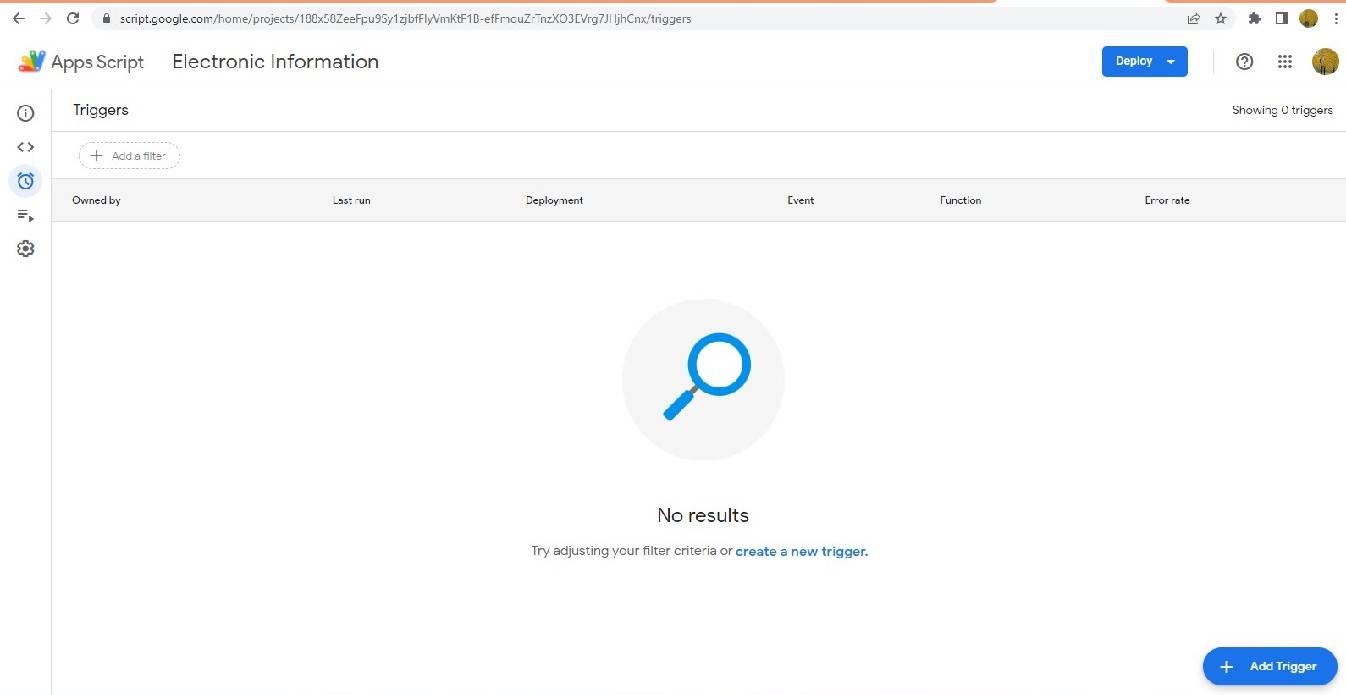The height and width of the screenshot is (695, 1346).
Task: Click the Add Trigger button
Action: 1269,666
